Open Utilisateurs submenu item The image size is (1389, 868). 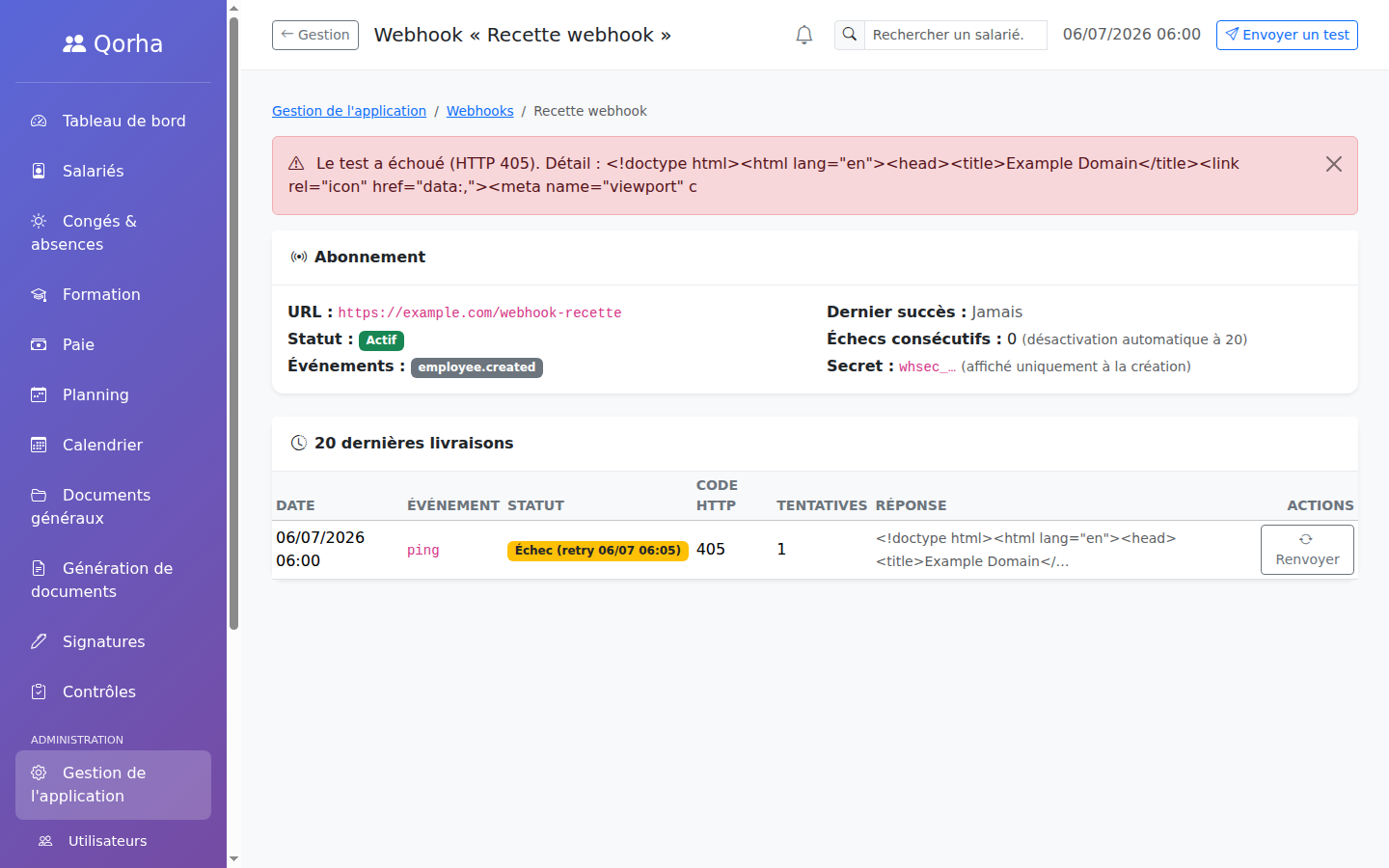[x=113, y=841]
